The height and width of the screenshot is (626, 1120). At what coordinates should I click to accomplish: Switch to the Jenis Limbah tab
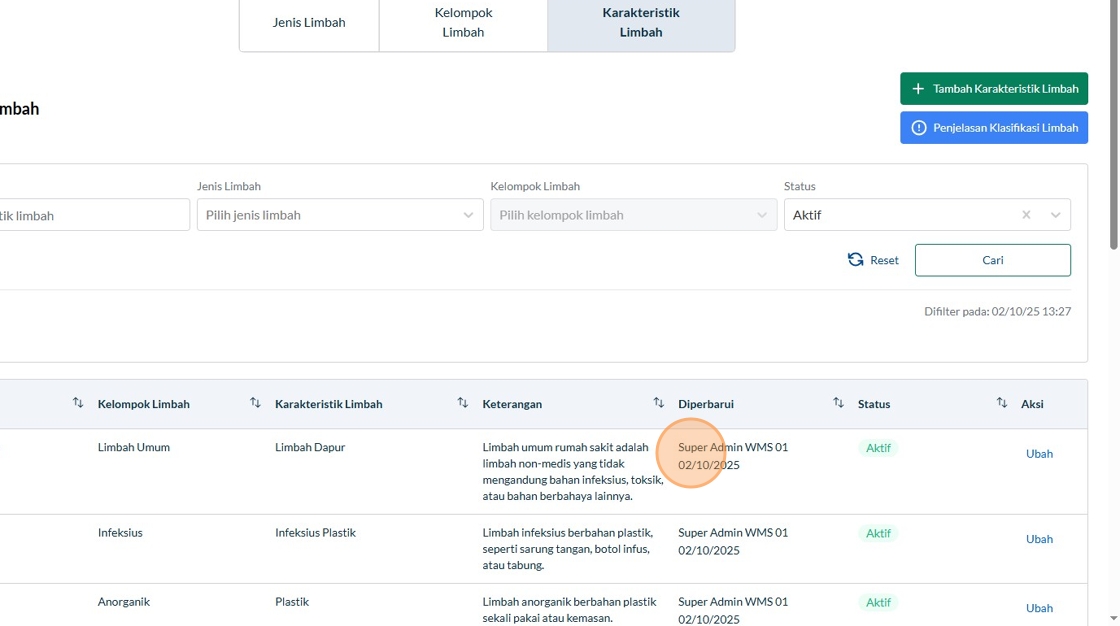pyautogui.click(x=309, y=22)
